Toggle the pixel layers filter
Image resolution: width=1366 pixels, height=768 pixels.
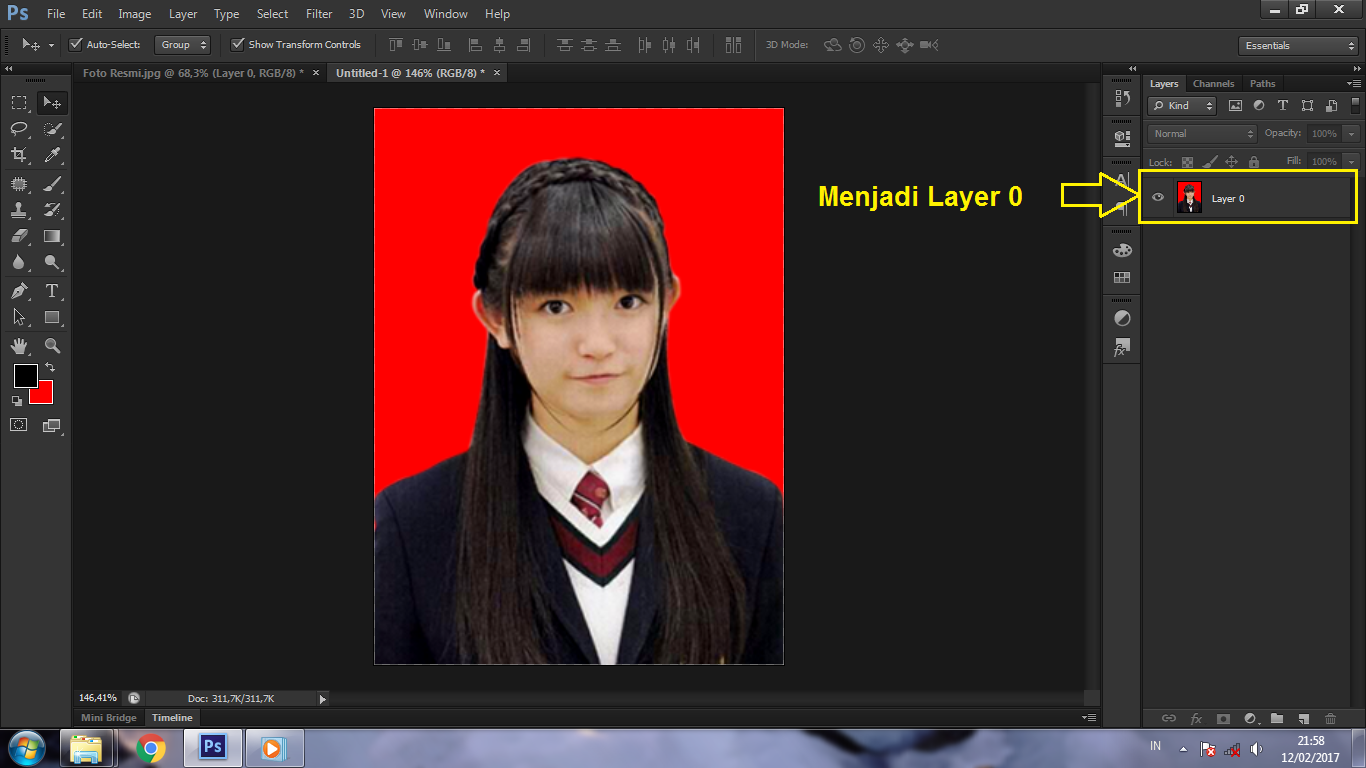coord(1235,106)
